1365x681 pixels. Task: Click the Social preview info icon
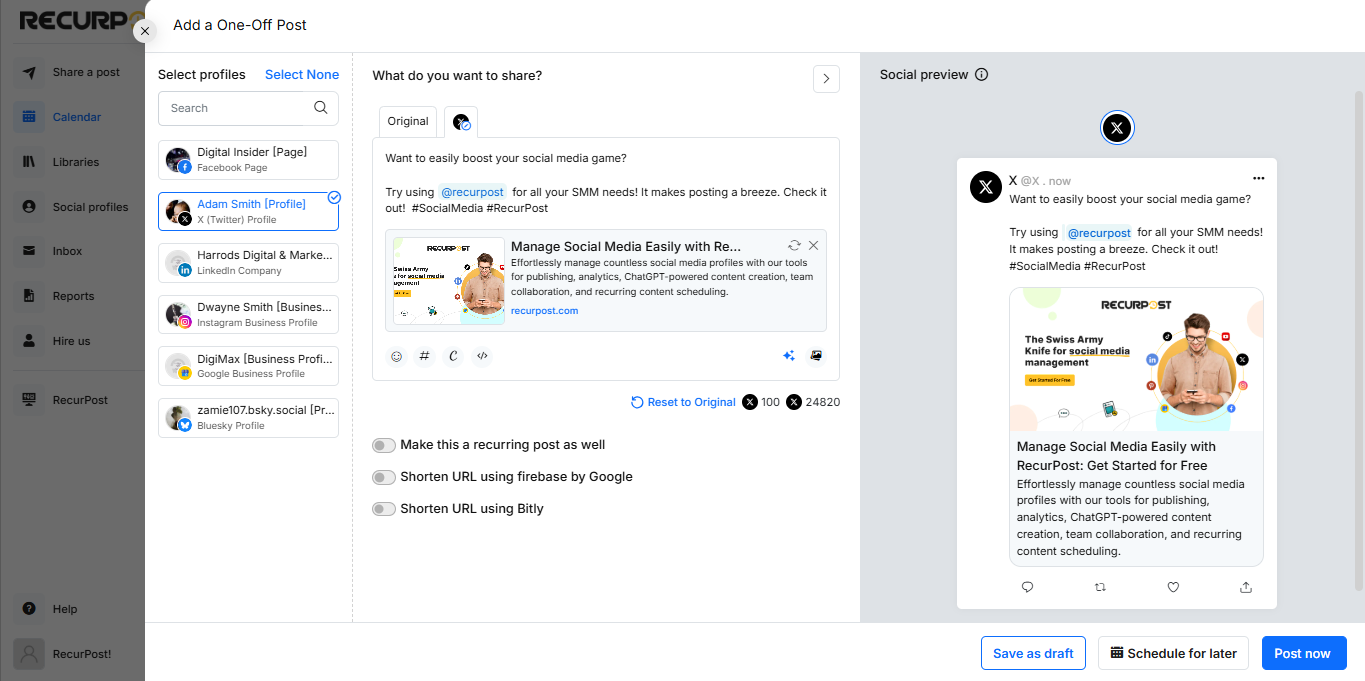982,75
